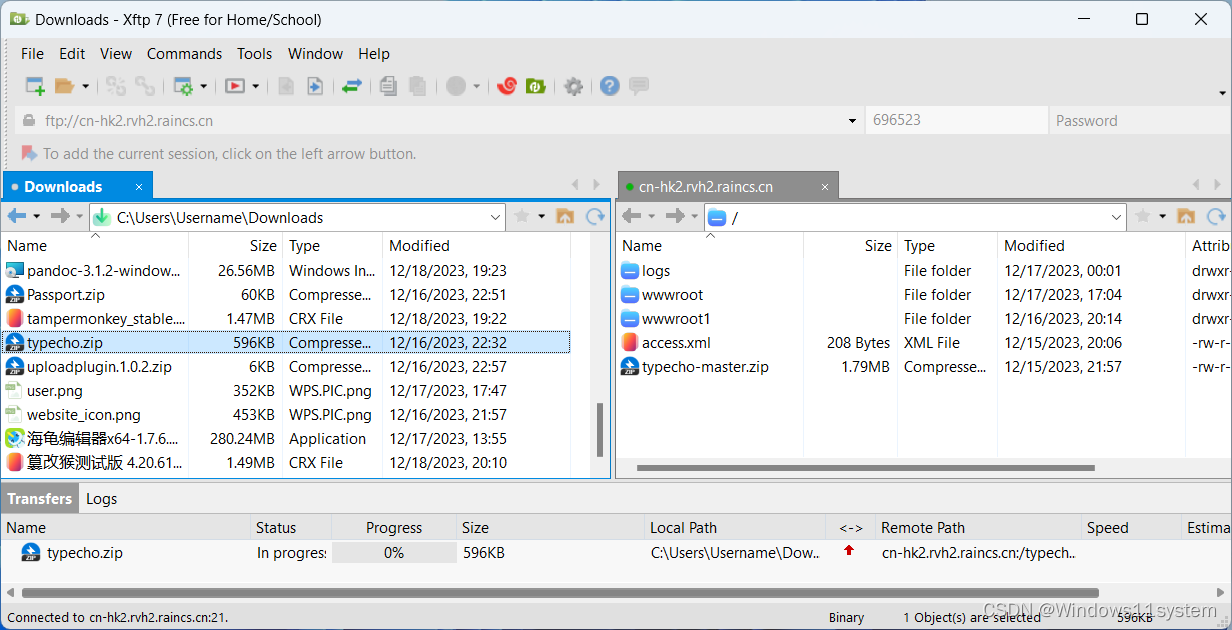Click the Session Properties gear-window icon
This screenshot has height=630, width=1232.
(183, 86)
